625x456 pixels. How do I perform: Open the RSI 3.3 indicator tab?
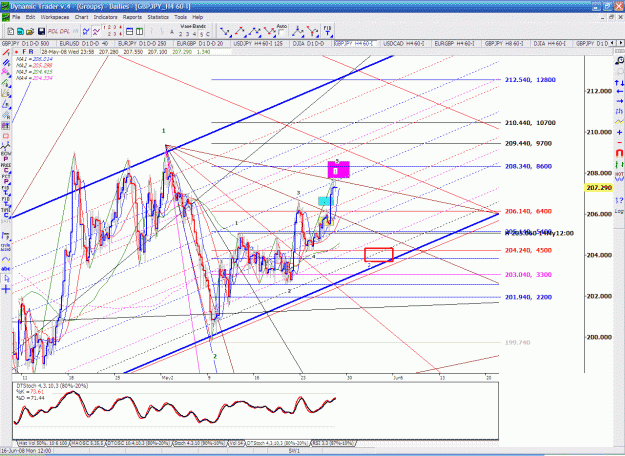click(x=332, y=443)
